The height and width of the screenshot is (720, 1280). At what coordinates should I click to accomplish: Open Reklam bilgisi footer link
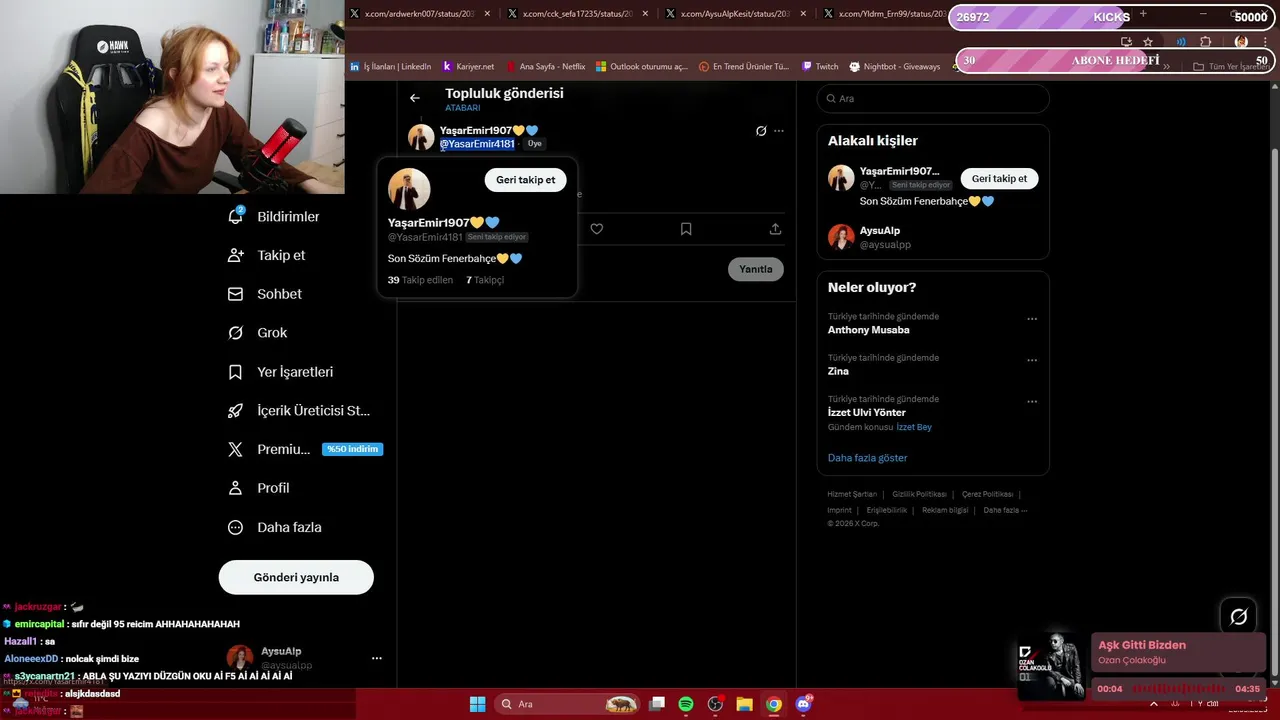click(x=945, y=510)
